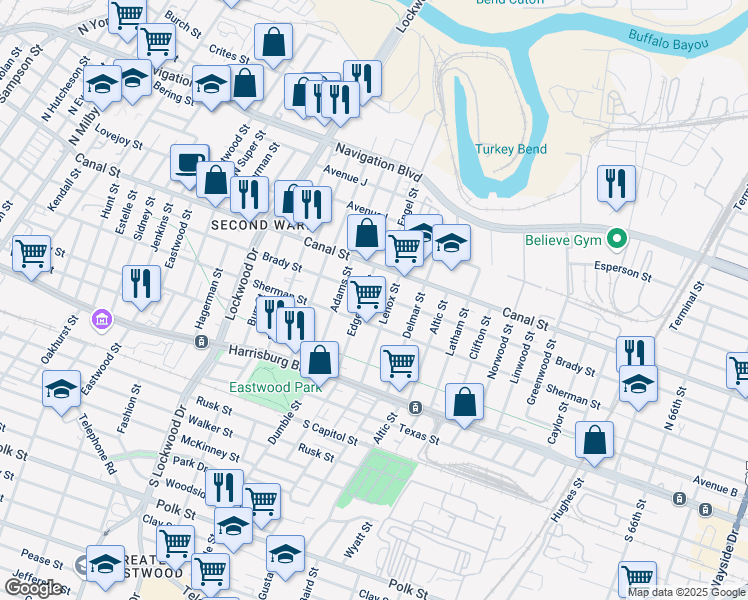Screen dimensions: 748x600
Task: Click the purple museum icon near Oakhurst St
Action: point(103,319)
